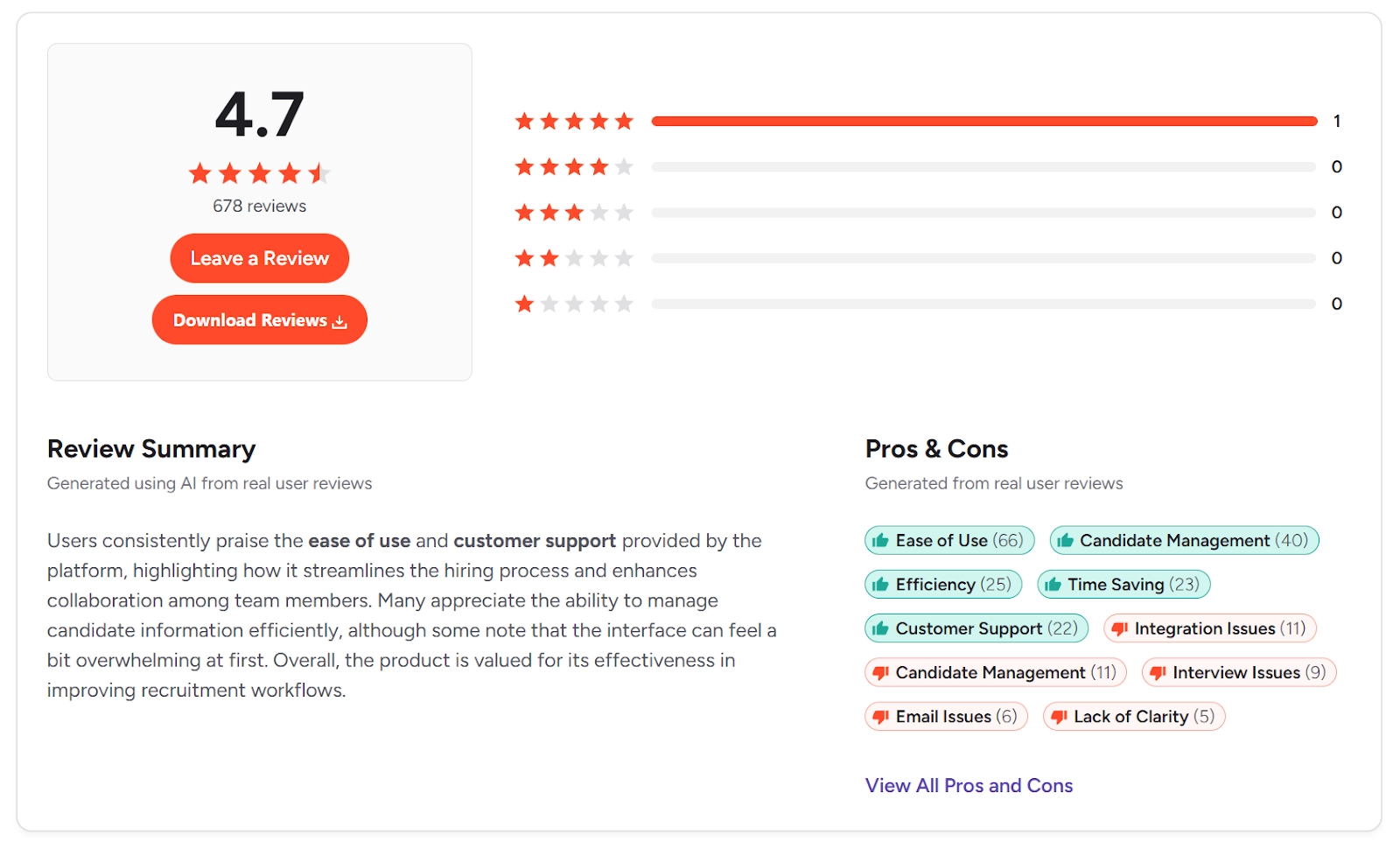Click the download icon on Download Reviews

tap(340, 320)
